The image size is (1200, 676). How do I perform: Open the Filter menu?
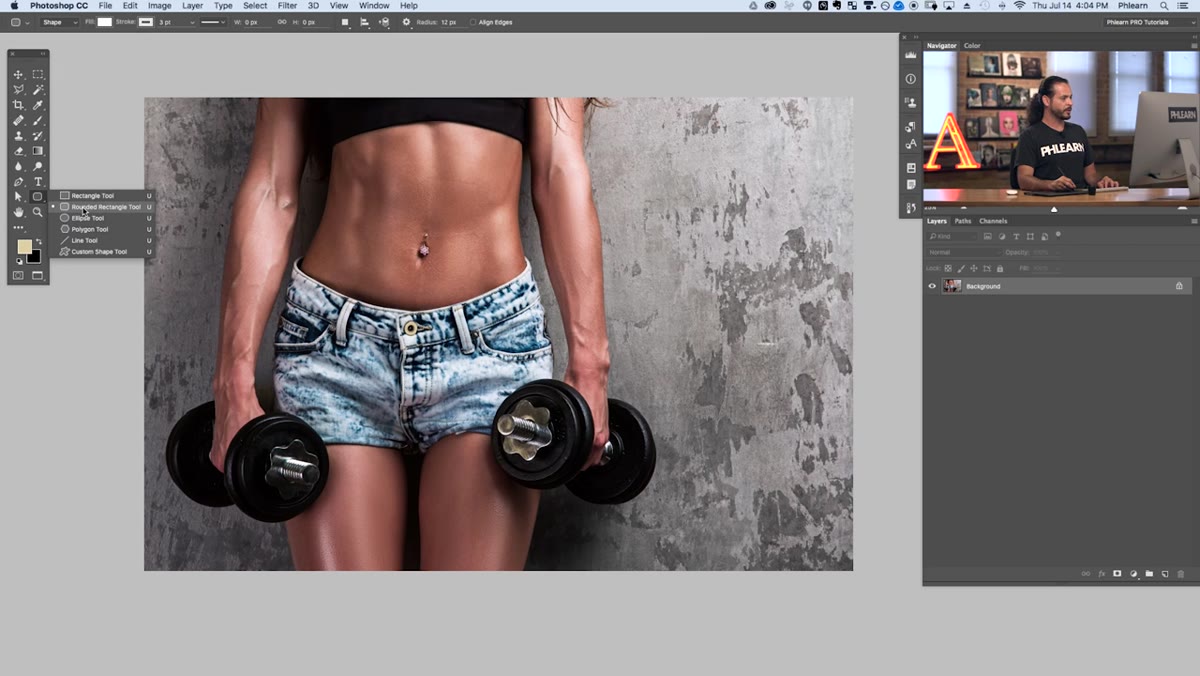287,6
